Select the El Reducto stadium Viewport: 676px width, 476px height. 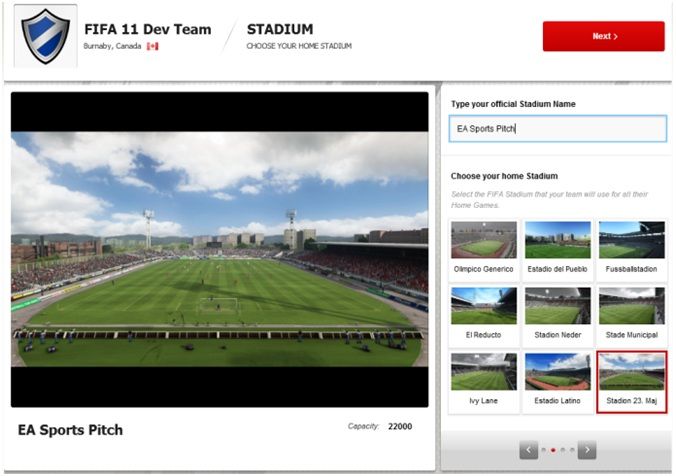pos(484,314)
